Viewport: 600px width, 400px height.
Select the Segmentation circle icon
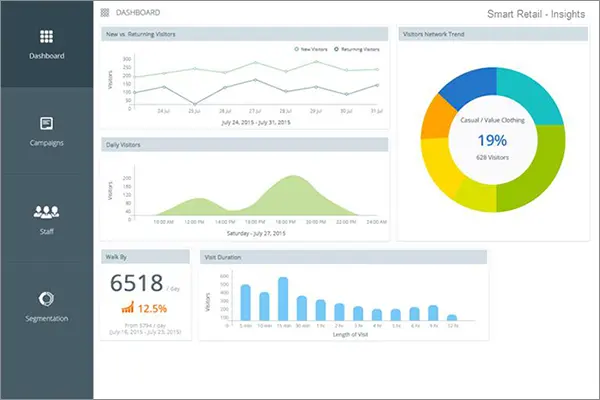pyautogui.click(x=46, y=298)
